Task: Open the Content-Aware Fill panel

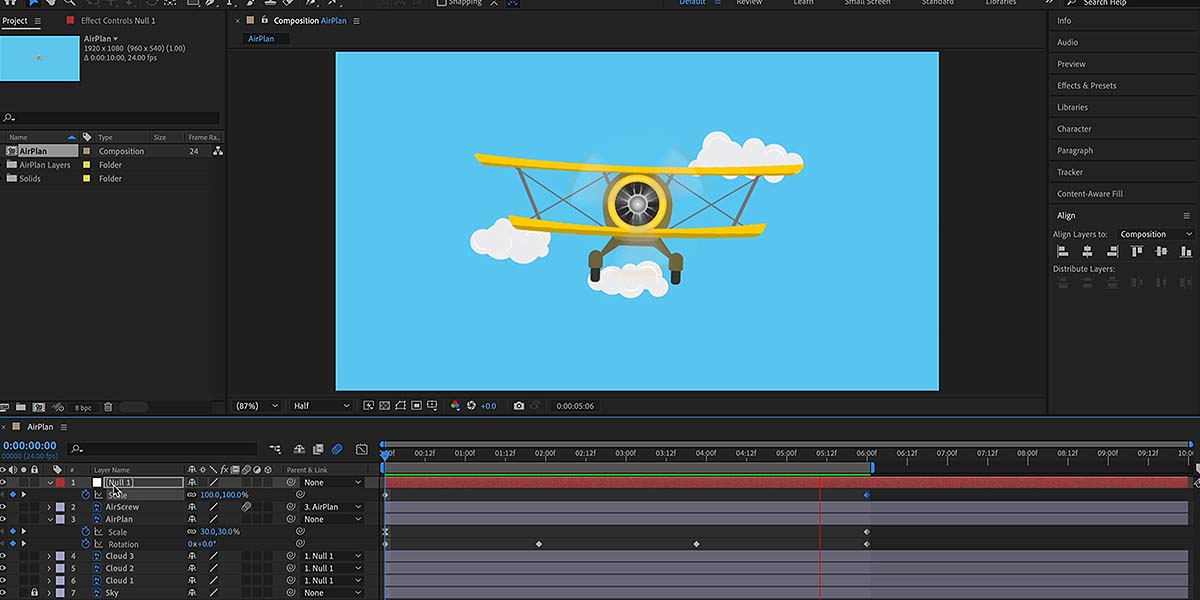Action: pos(1090,194)
